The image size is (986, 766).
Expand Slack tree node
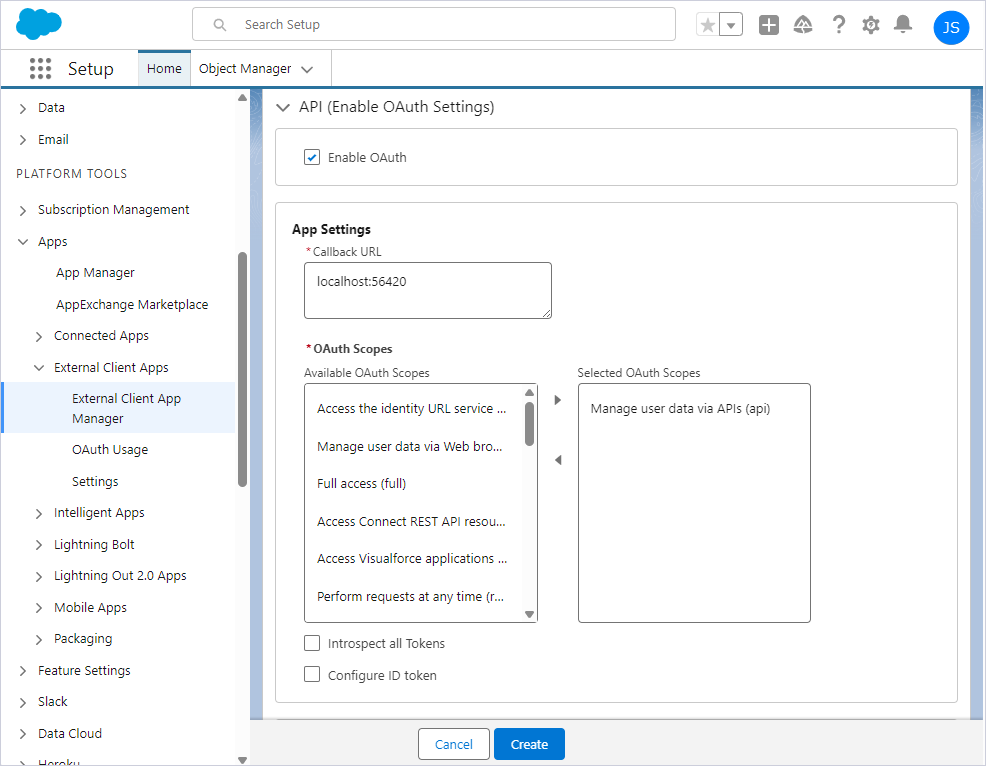23,702
